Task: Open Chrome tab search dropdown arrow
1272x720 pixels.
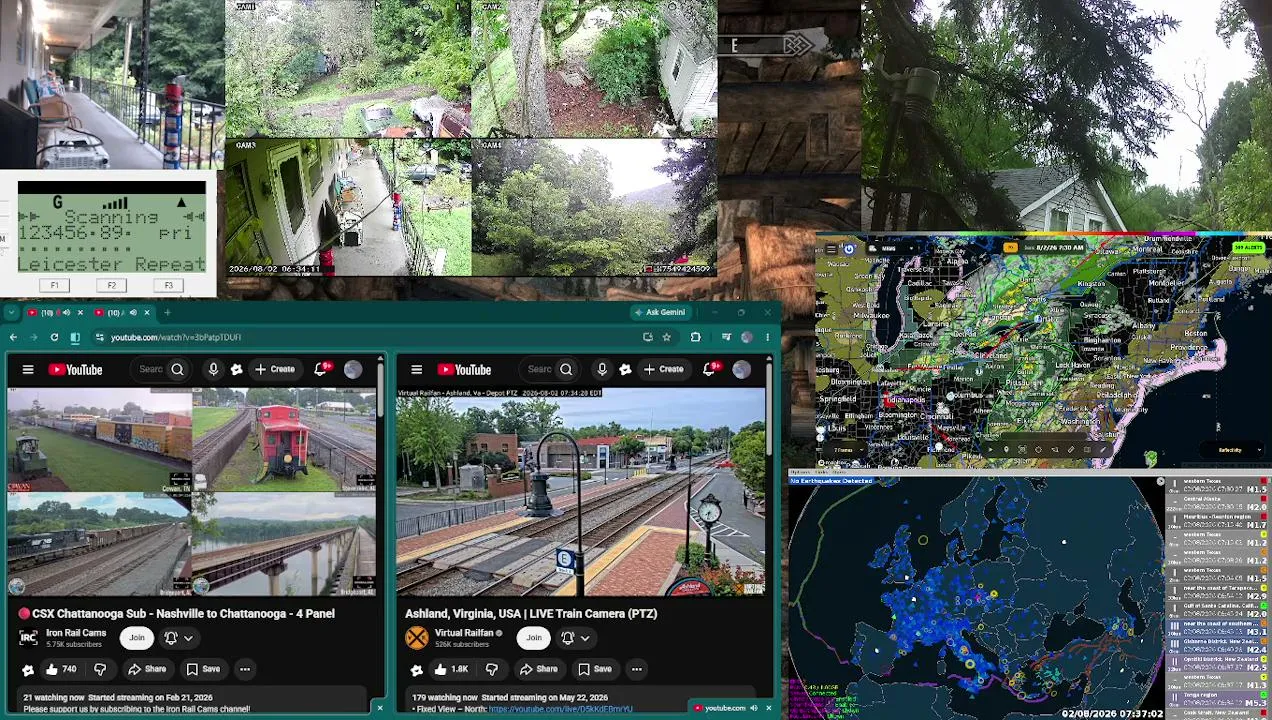Action: tap(13, 313)
